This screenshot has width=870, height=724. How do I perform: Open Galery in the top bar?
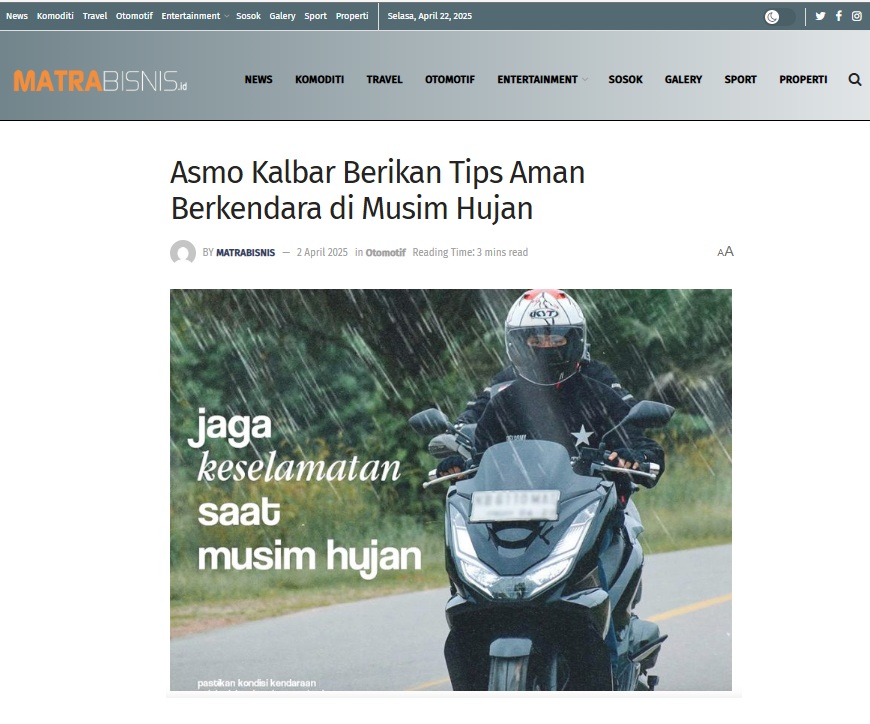coord(282,16)
